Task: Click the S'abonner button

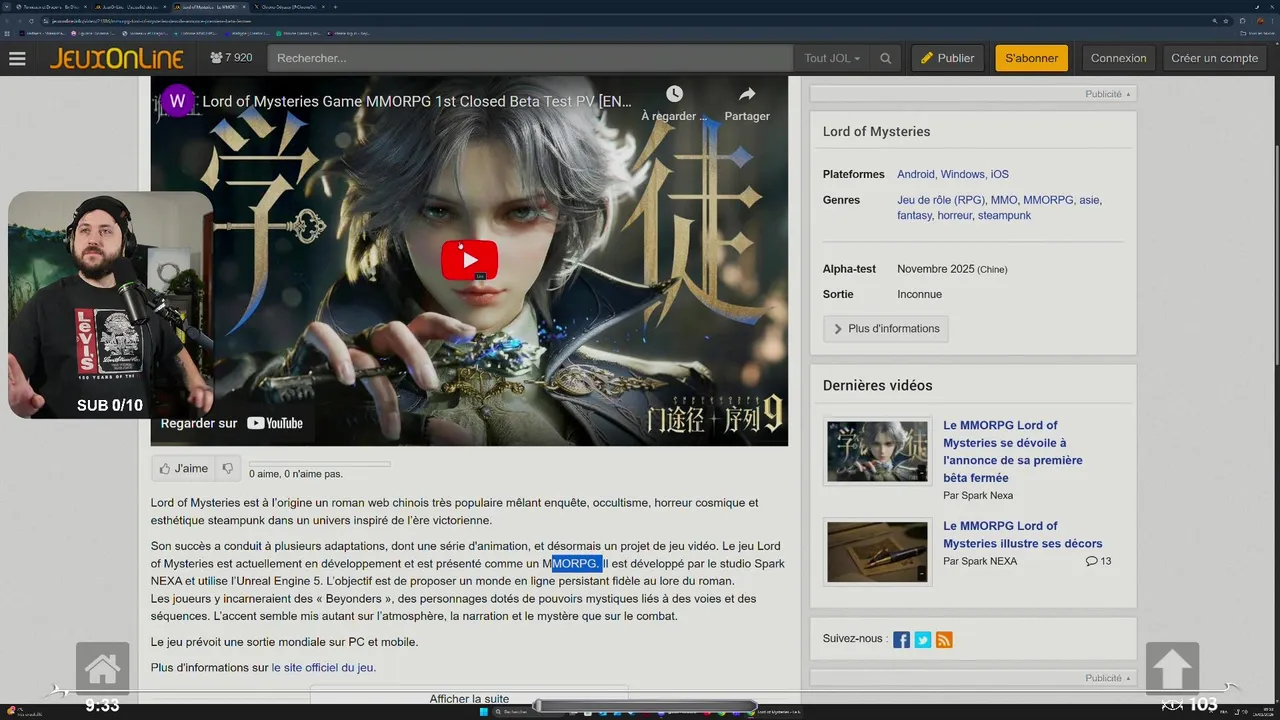Action: pyautogui.click(x=1031, y=58)
